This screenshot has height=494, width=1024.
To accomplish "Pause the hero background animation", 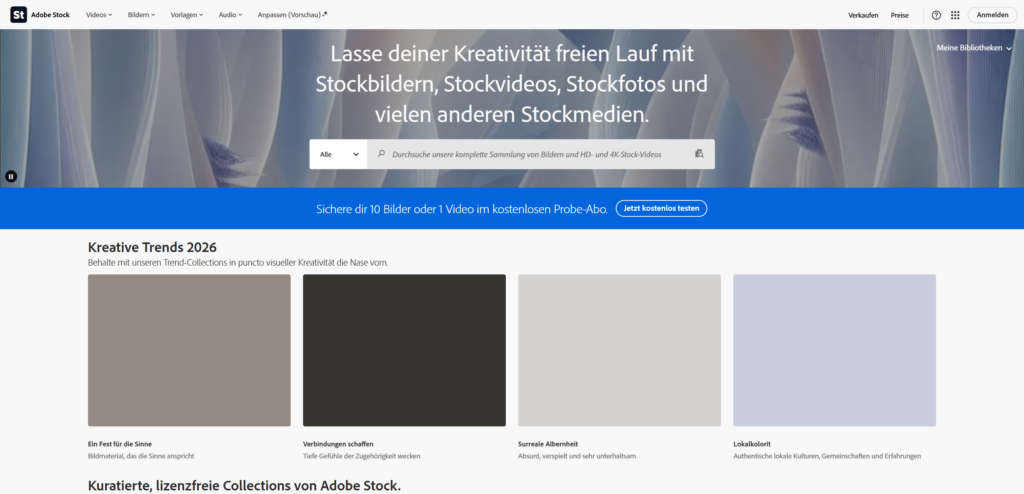I will [x=11, y=176].
